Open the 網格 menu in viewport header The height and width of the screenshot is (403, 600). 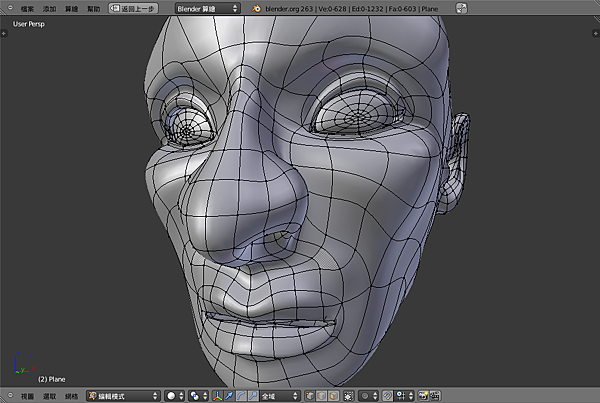tap(71, 395)
